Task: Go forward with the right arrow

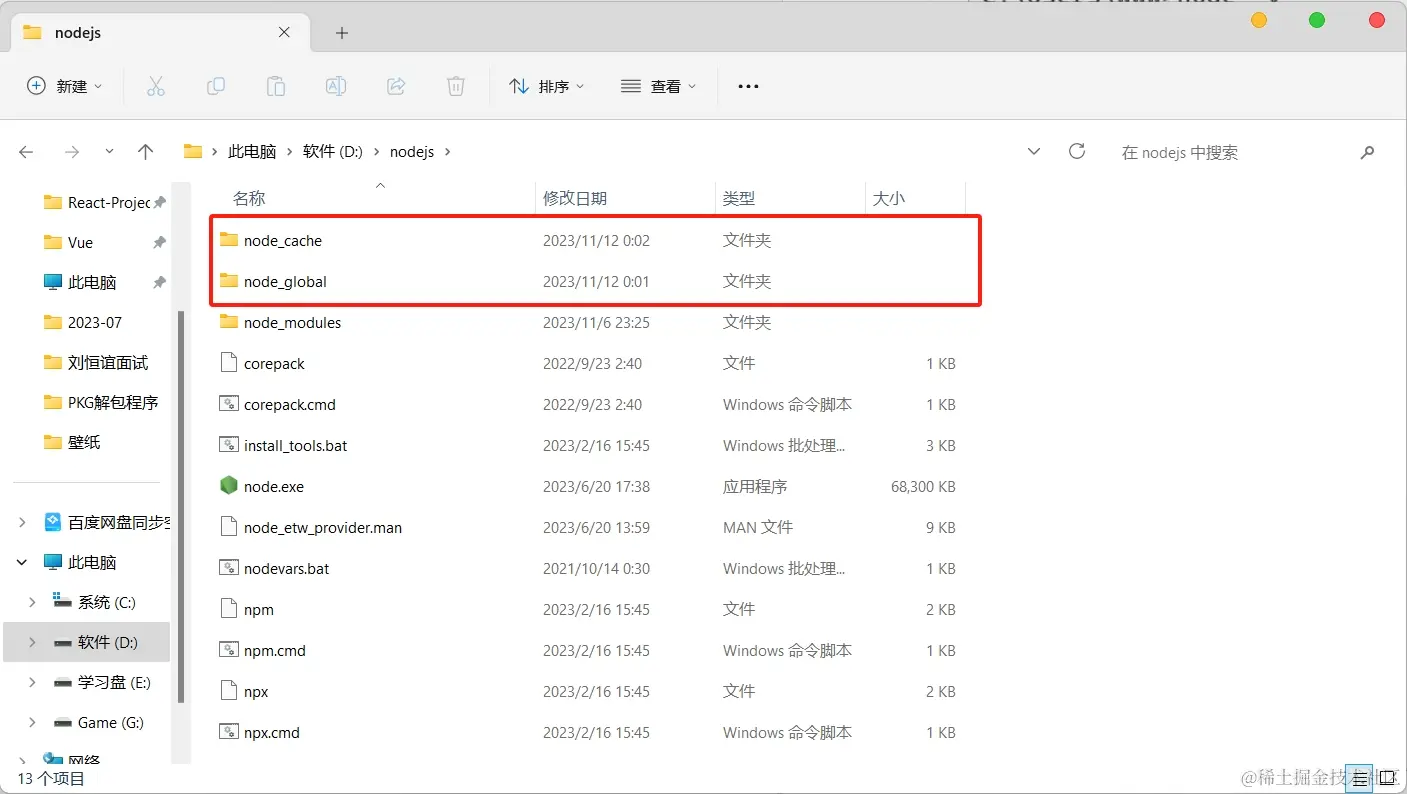Action: tap(71, 152)
